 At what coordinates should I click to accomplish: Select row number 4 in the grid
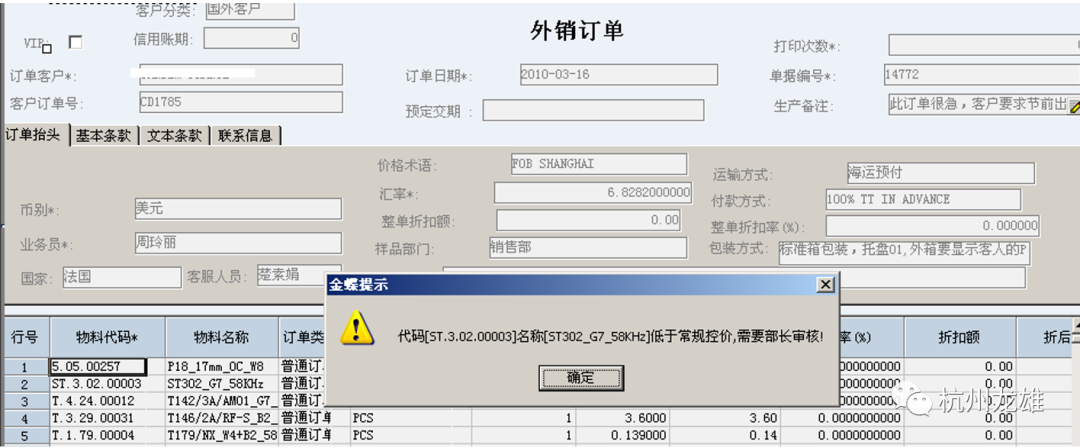click(x=25, y=418)
